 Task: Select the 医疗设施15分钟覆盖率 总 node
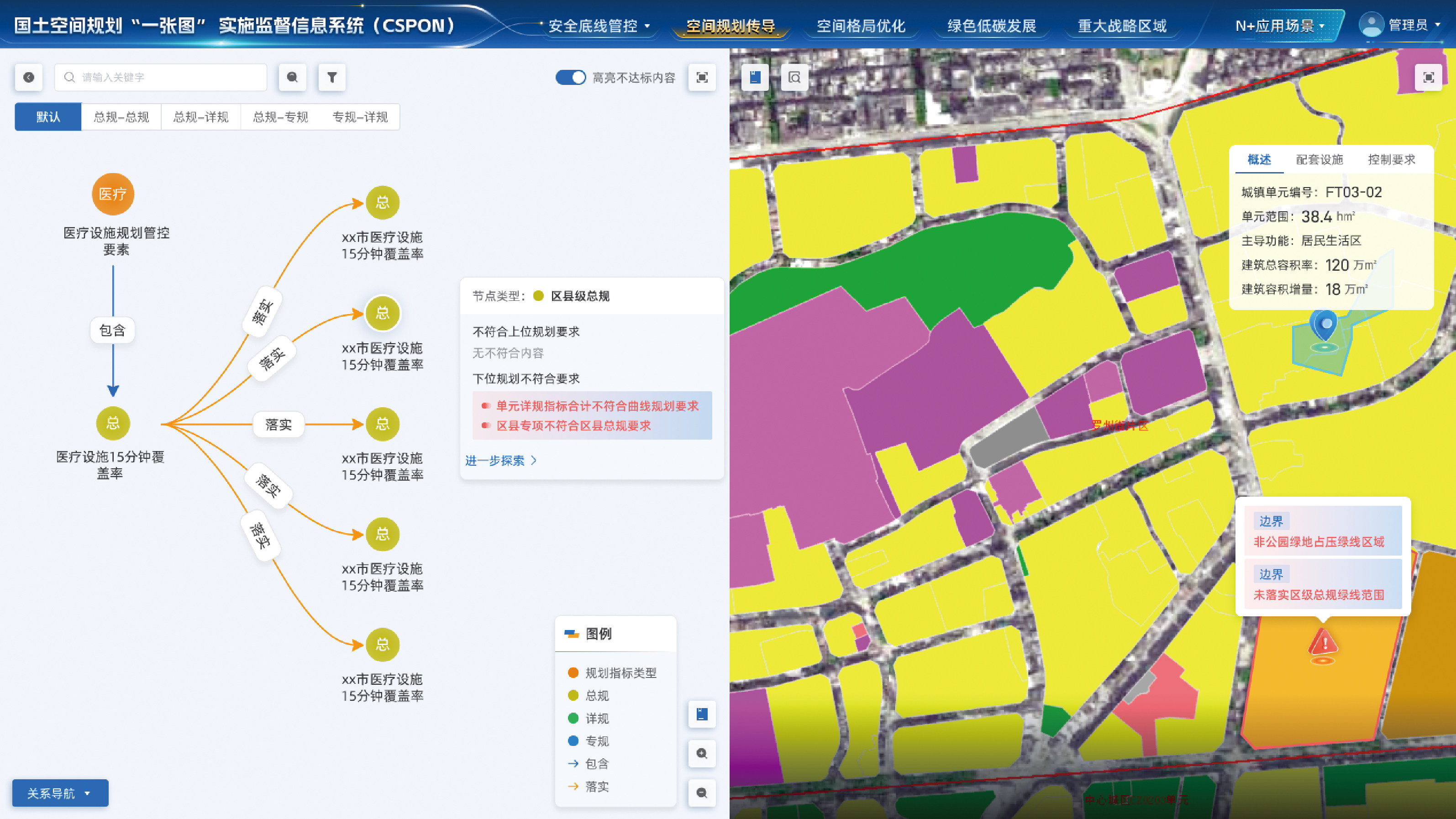113,423
